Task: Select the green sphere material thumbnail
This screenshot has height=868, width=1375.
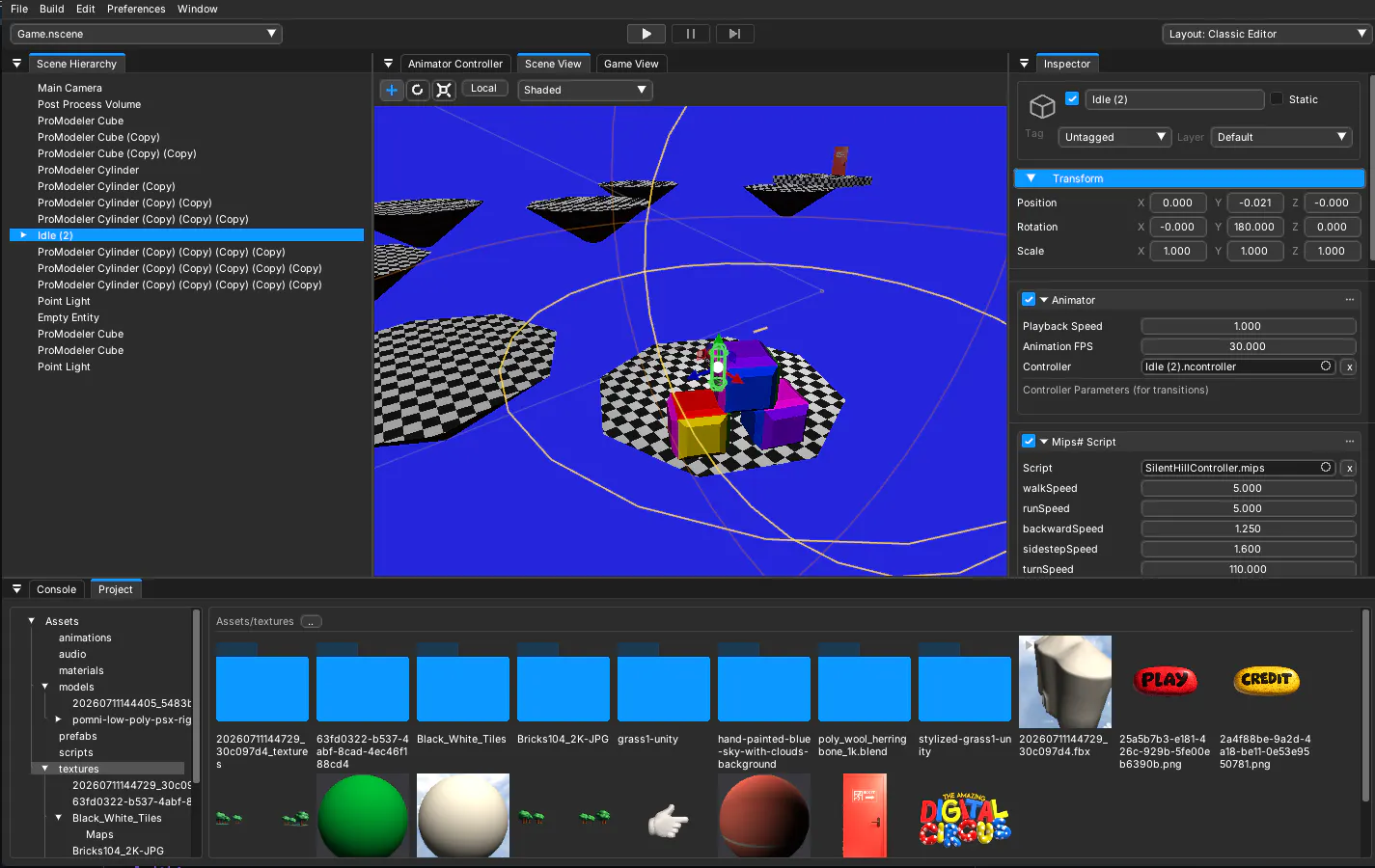Action: (x=363, y=817)
